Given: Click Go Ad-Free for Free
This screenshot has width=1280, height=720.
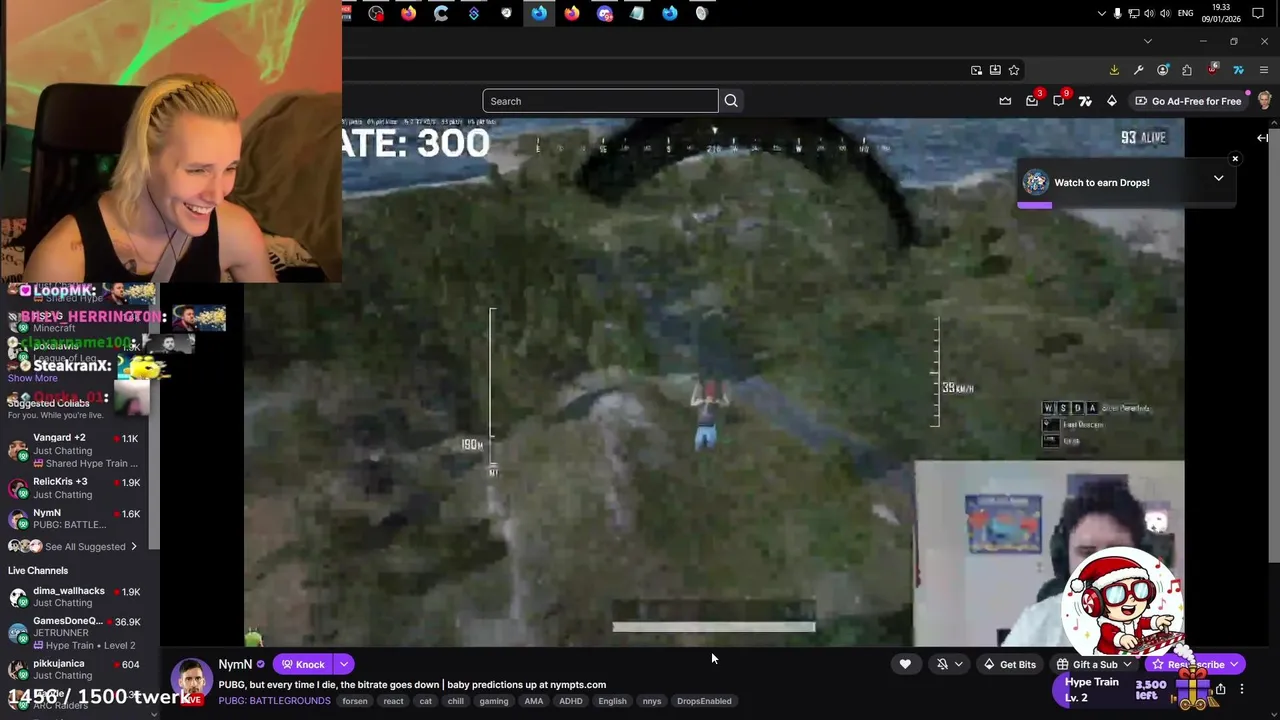Looking at the screenshot, I should [1188, 101].
